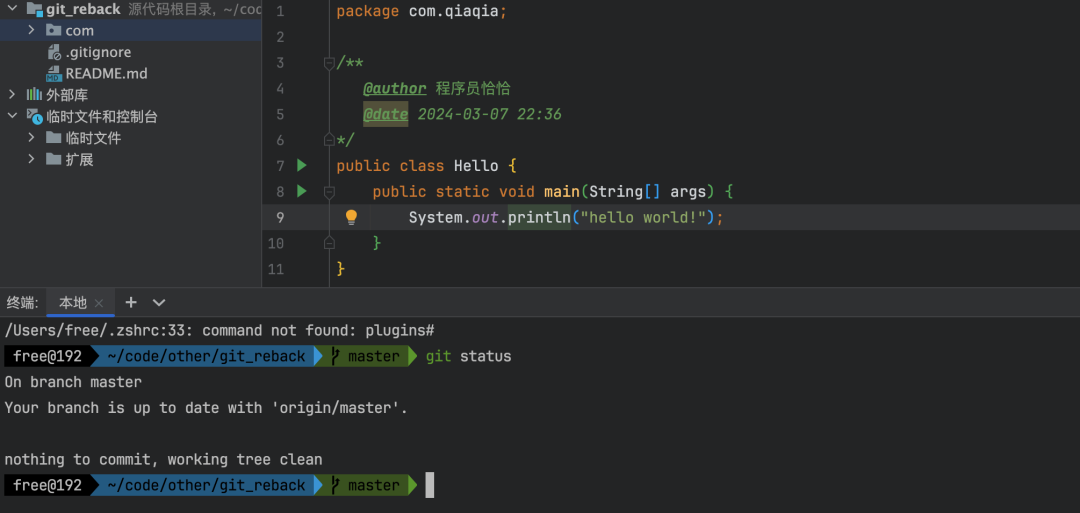Select the 扩展 folder in the tree
This screenshot has height=513, width=1080.
[79, 160]
